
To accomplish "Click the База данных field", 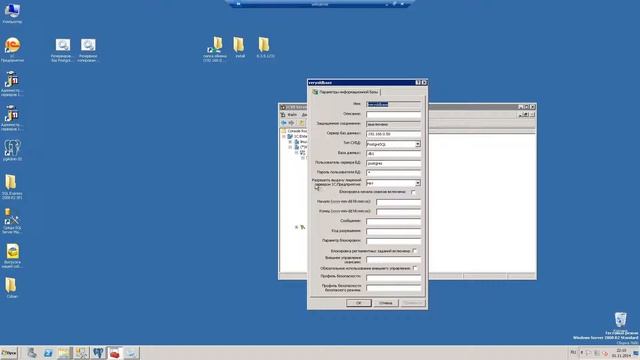I will click(393, 153).
